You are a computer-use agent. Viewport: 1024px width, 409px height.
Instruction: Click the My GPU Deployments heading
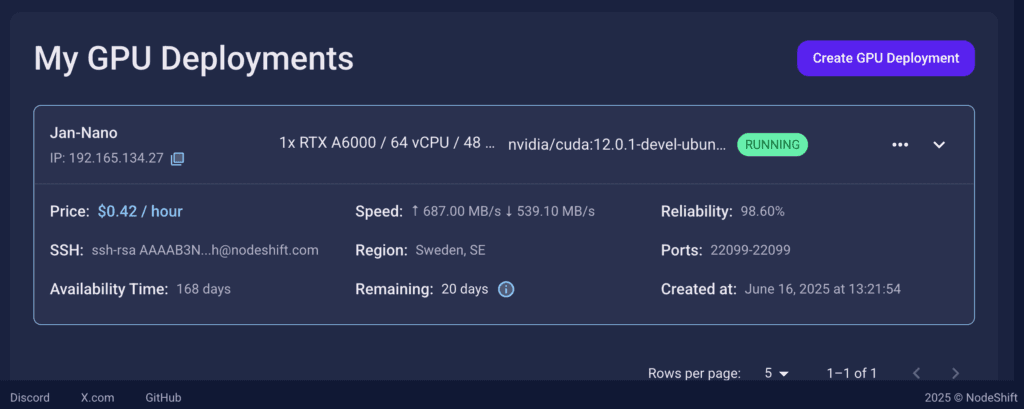193,58
